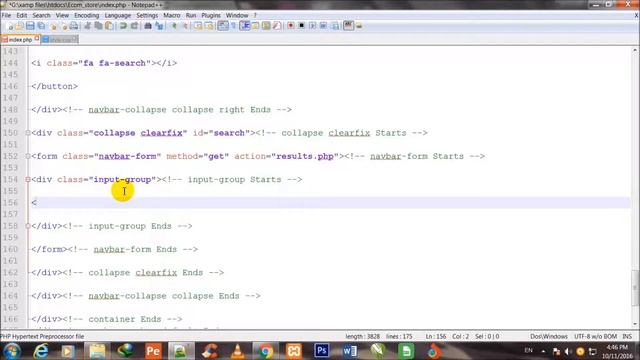640x360 pixels.
Task: Toggle Show All Characters toolbar icon
Action: tap(233, 26)
